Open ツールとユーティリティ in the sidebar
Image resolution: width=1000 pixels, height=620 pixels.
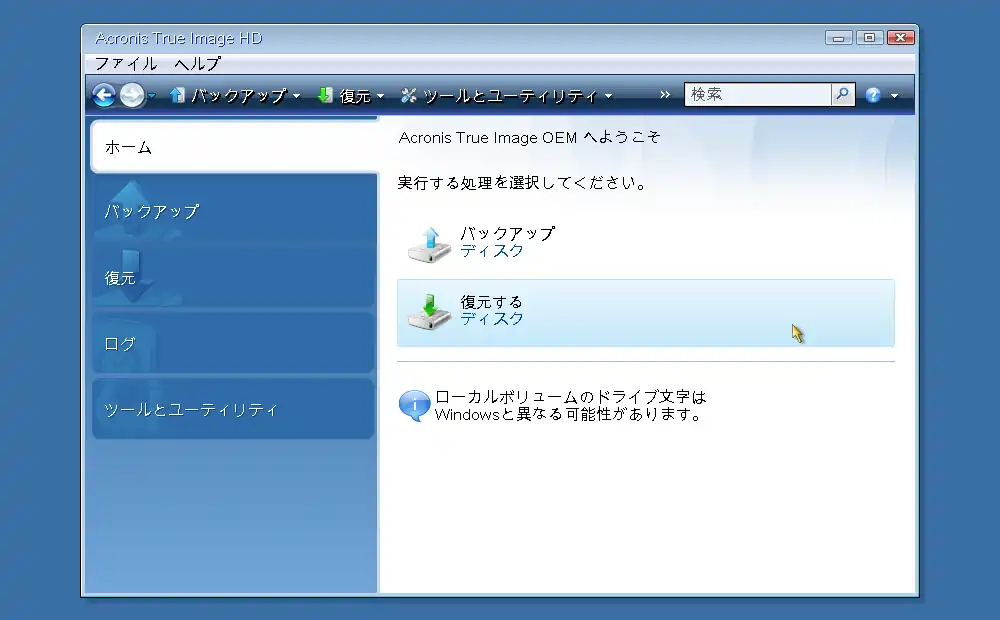234,409
